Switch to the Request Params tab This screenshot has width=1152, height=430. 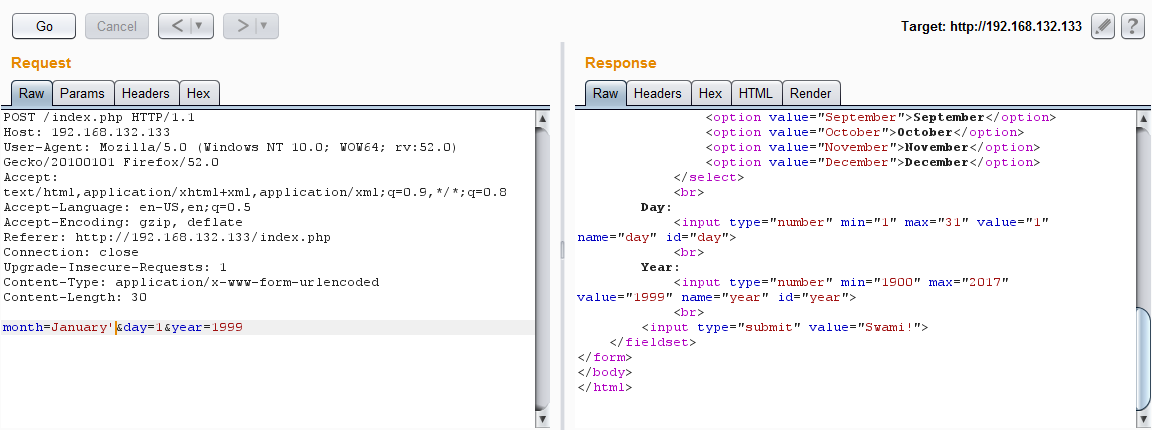point(82,93)
